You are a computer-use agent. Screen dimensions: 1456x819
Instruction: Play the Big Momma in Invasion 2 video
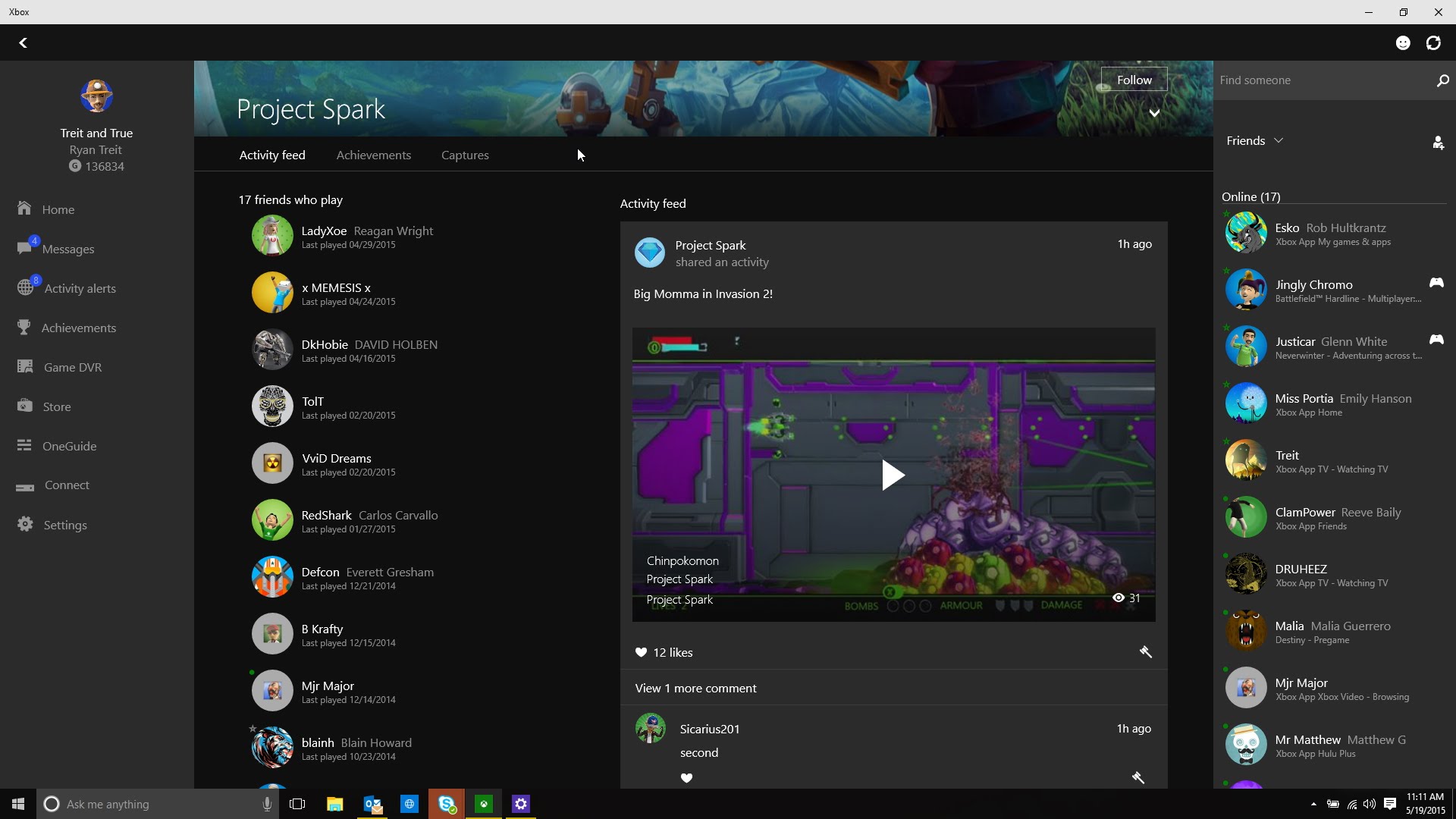coord(893,475)
